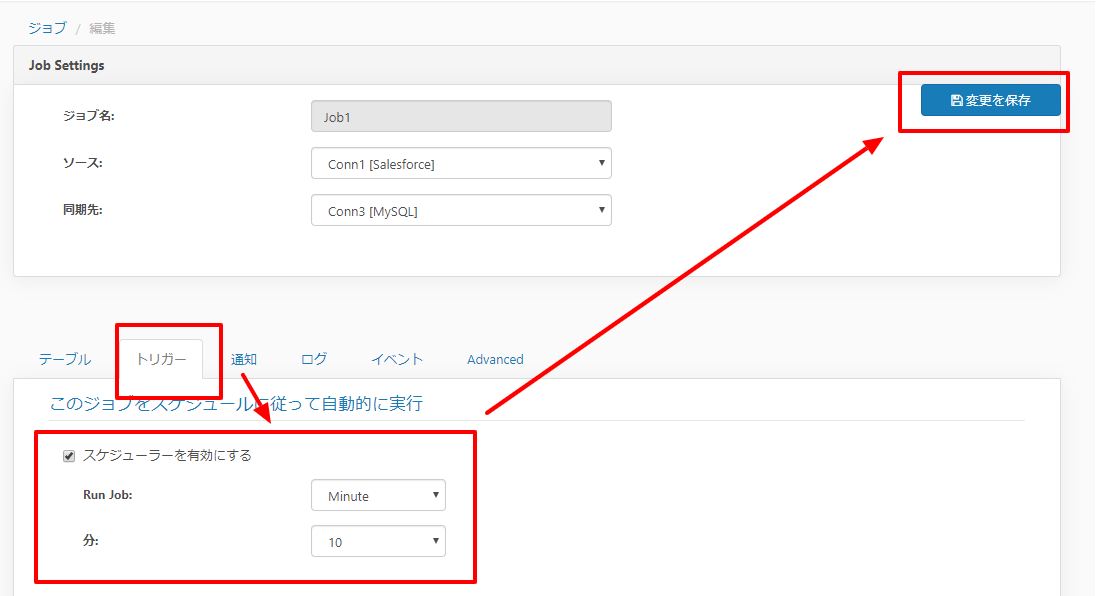The image size is (1096, 596).
Task: Click the ジョブ名 field showing Job1
Action: tap(461, 116)
